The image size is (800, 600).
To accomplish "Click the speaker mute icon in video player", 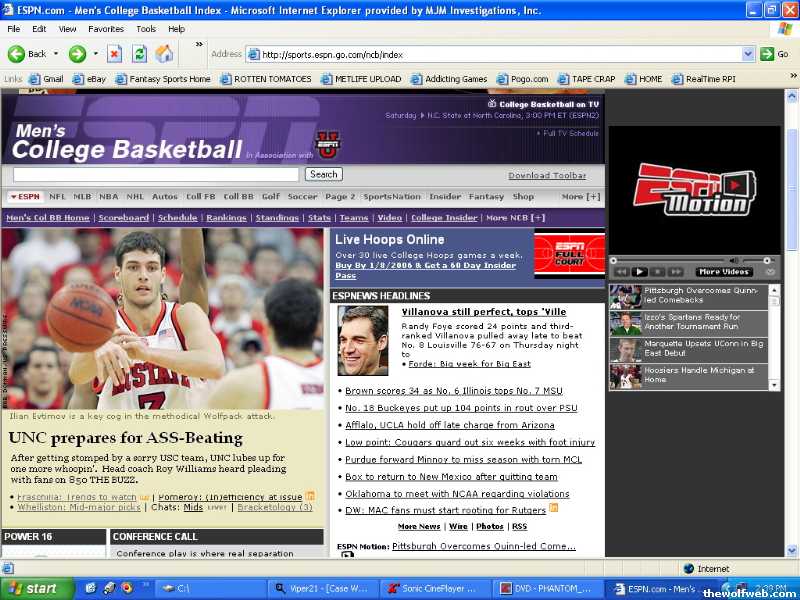I will click(x=733, y=261).
